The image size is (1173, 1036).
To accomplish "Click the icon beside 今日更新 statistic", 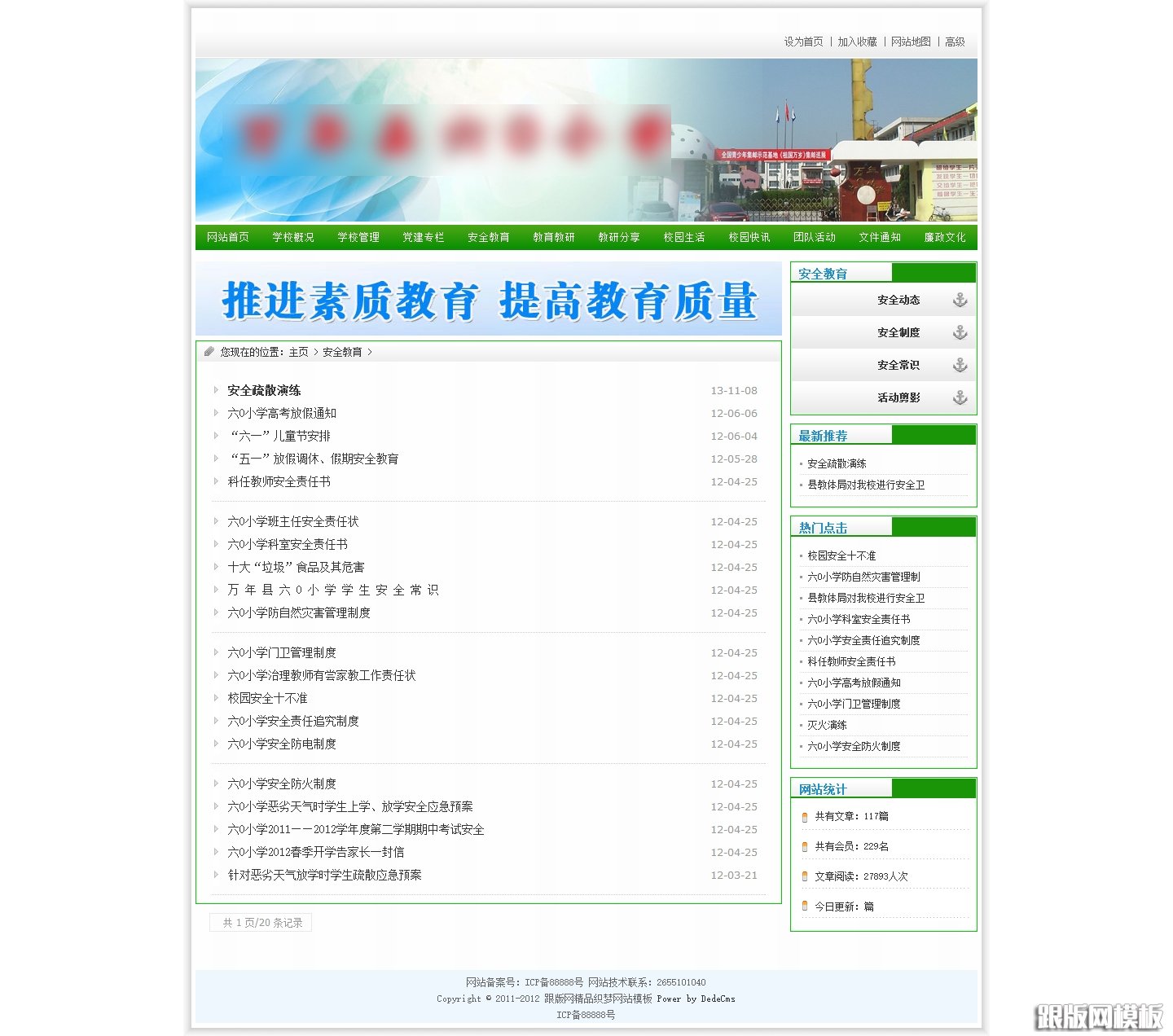I will click(x=805, y=906).
